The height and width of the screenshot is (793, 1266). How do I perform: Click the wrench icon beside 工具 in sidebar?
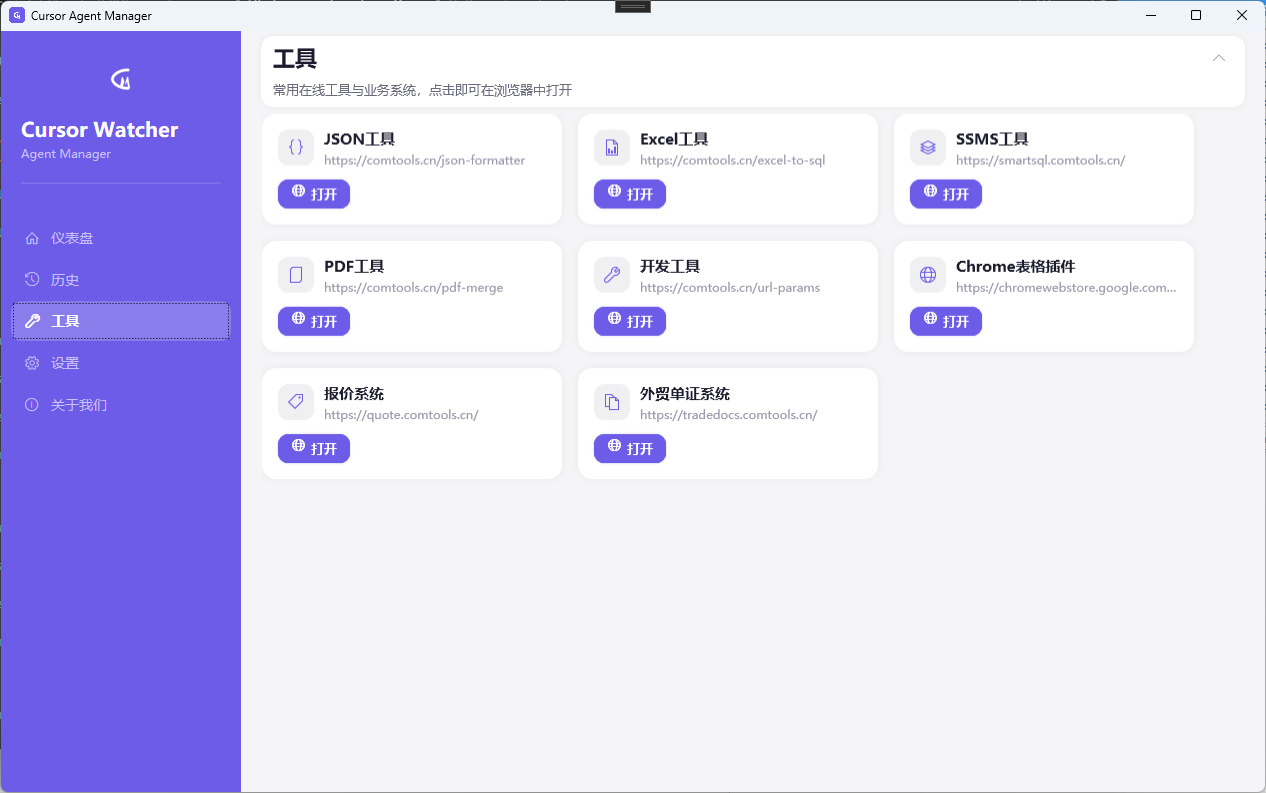click(x=32, y=321)
